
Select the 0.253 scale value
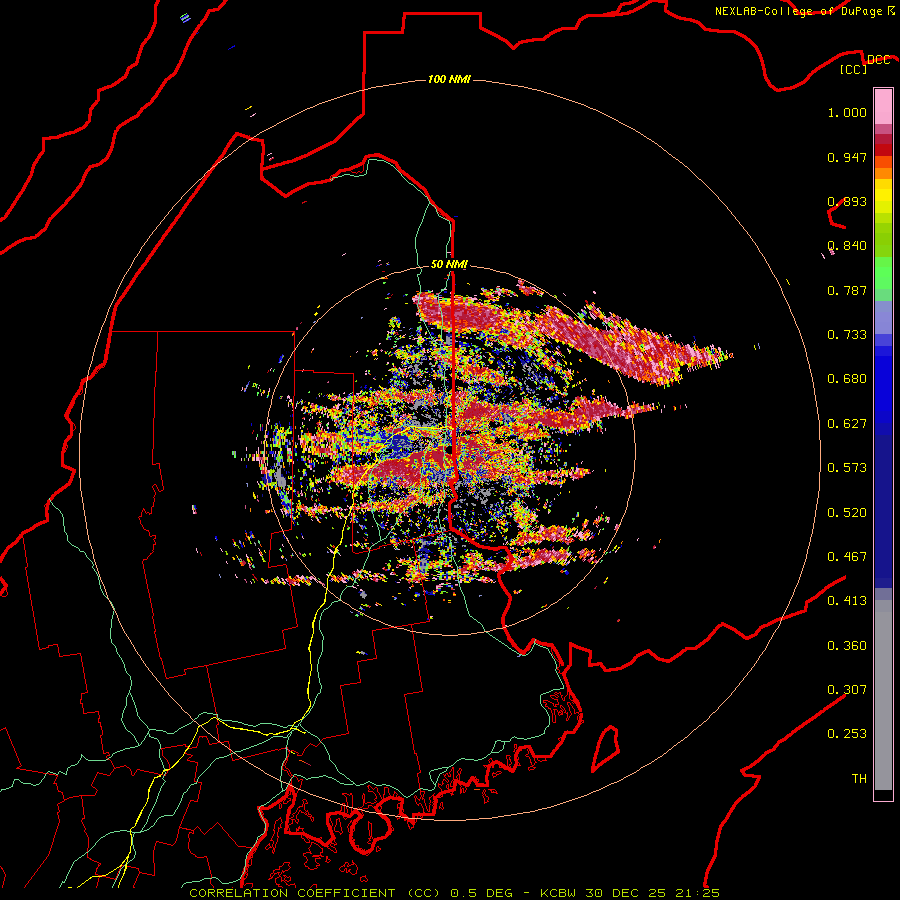[x=847, y=734]
